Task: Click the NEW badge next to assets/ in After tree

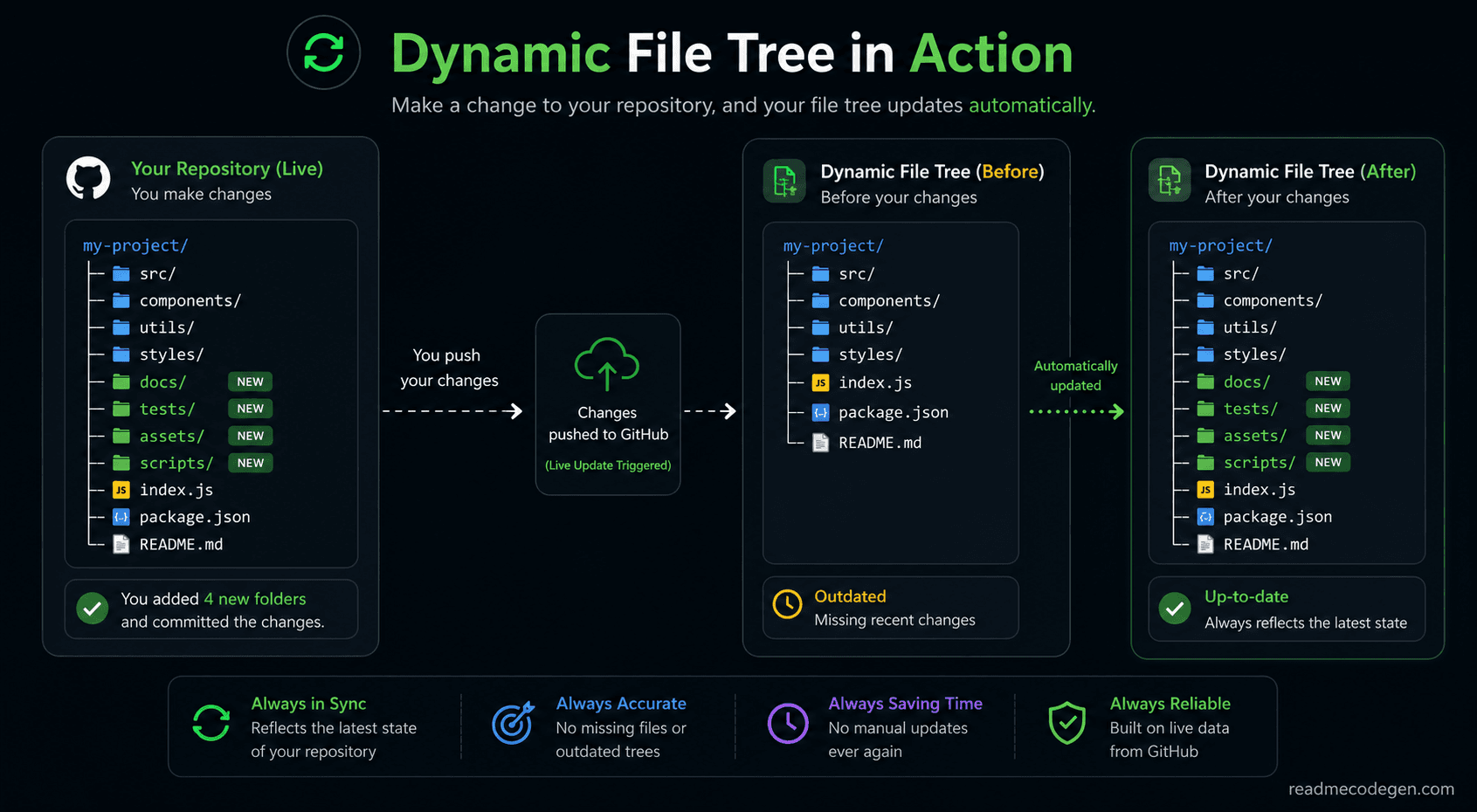Action: click(x=1328, y=435)
